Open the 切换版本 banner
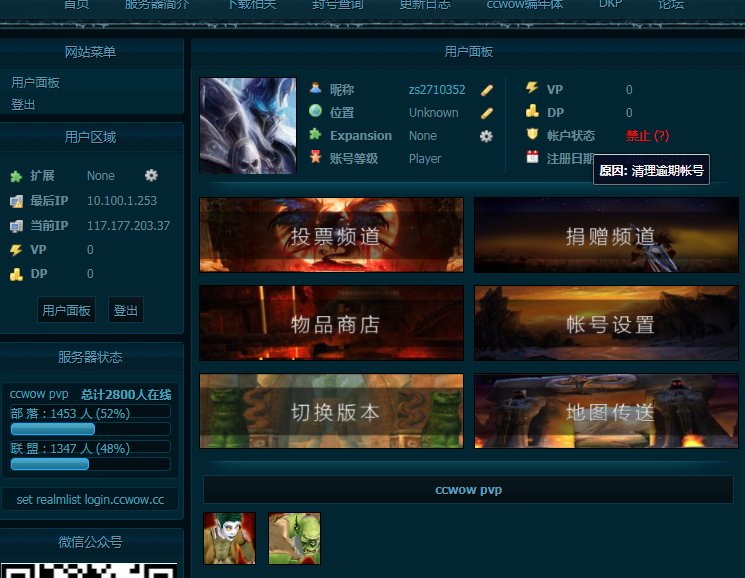Screen dimensions: 745x578 click(331, 411)
